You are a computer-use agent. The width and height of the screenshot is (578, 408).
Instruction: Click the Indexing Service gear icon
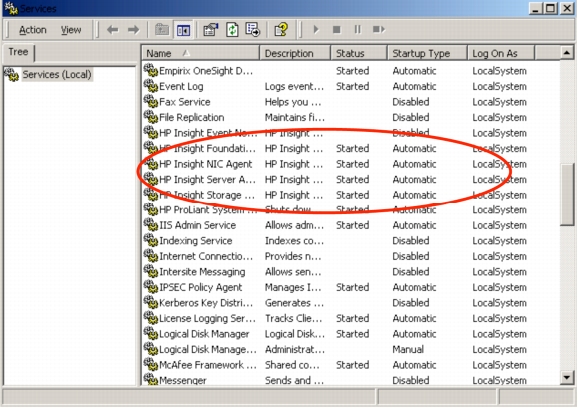(x=151, y=240)
